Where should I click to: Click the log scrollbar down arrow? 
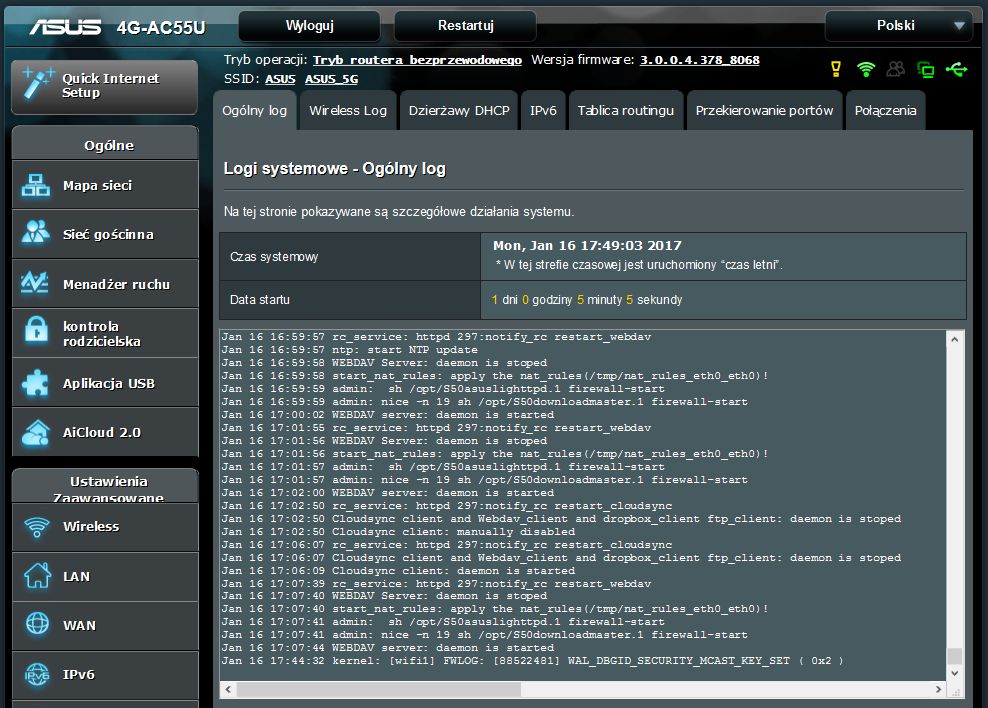955,673
